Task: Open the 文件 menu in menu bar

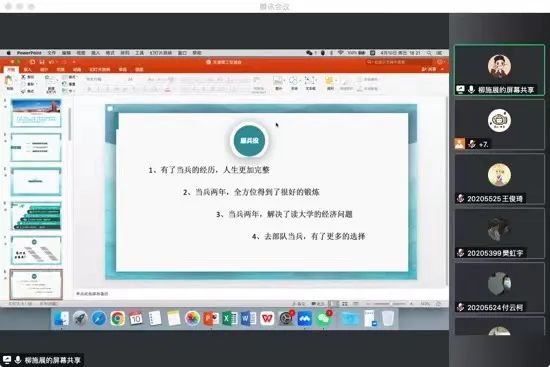Action: tap(52, 53)
